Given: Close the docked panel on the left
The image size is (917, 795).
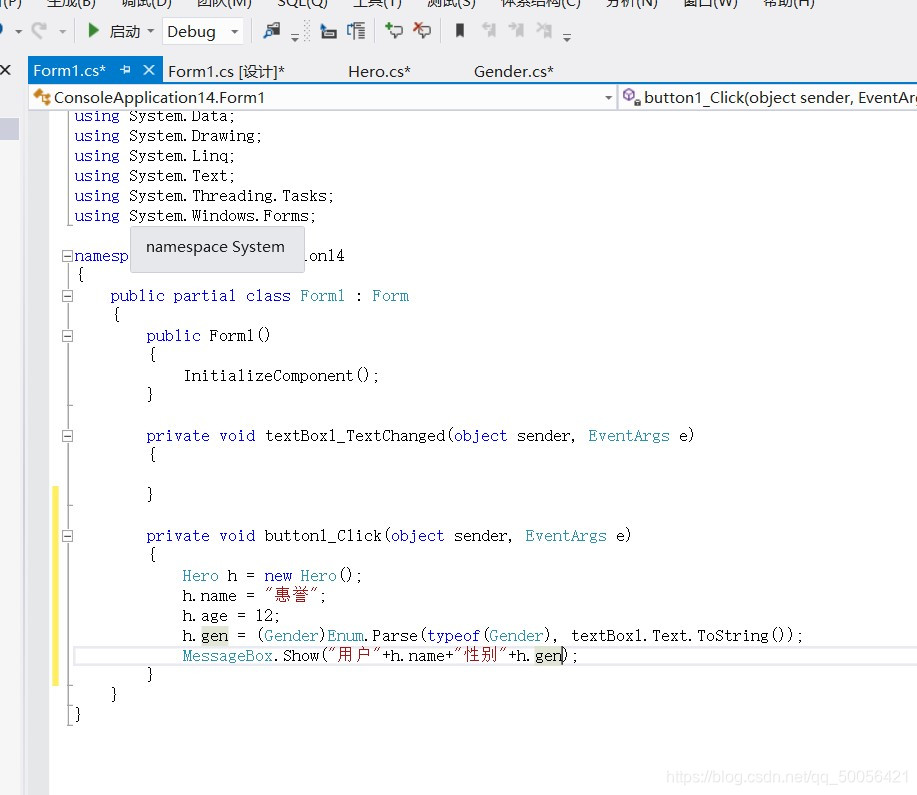Looking at the screenshot, I should pyautogui.click(x=5, y=70).
